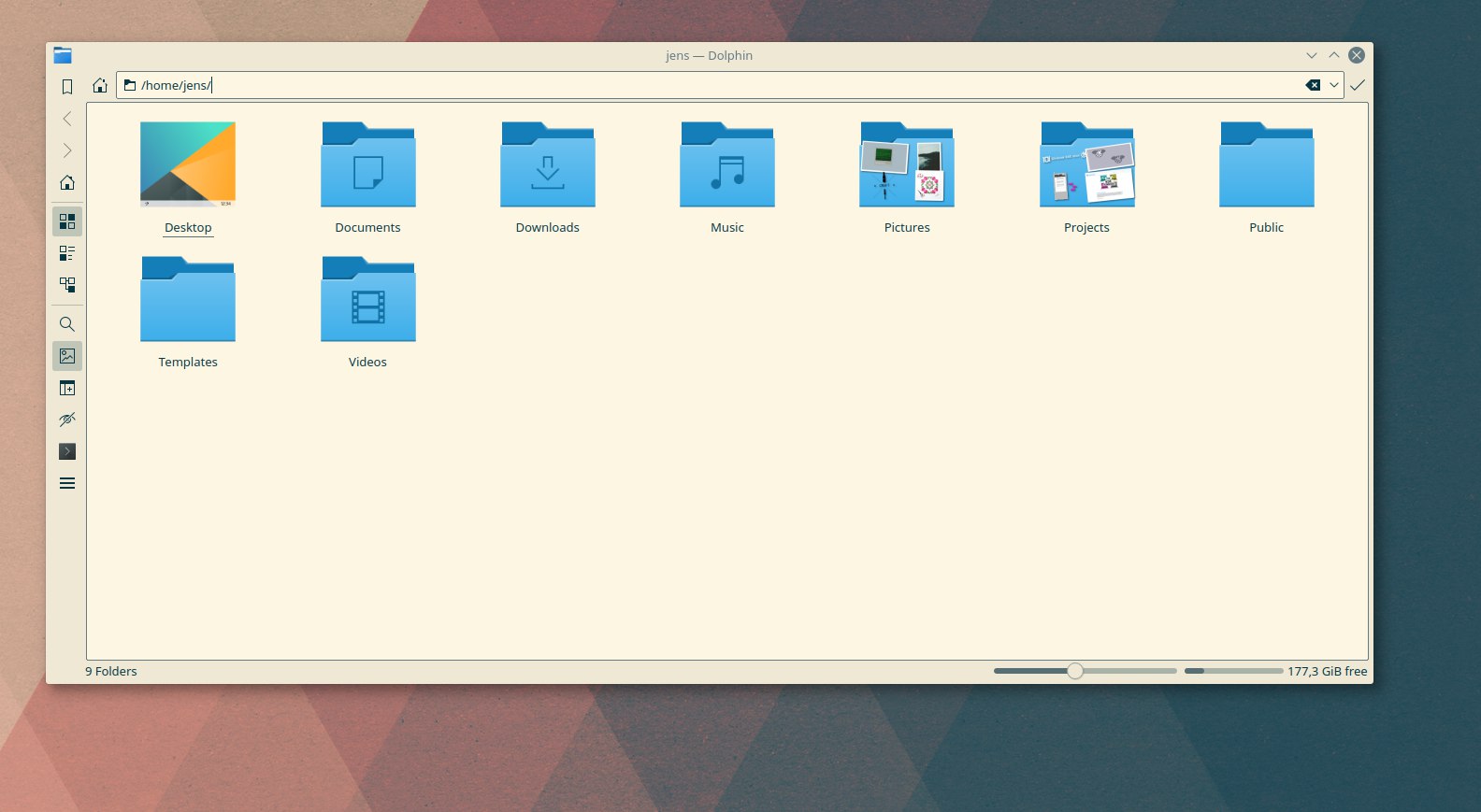This screenshot has height=812, width=1481.
Task: Click the 'Videos' folder label
Action: [x=367, y=362]
